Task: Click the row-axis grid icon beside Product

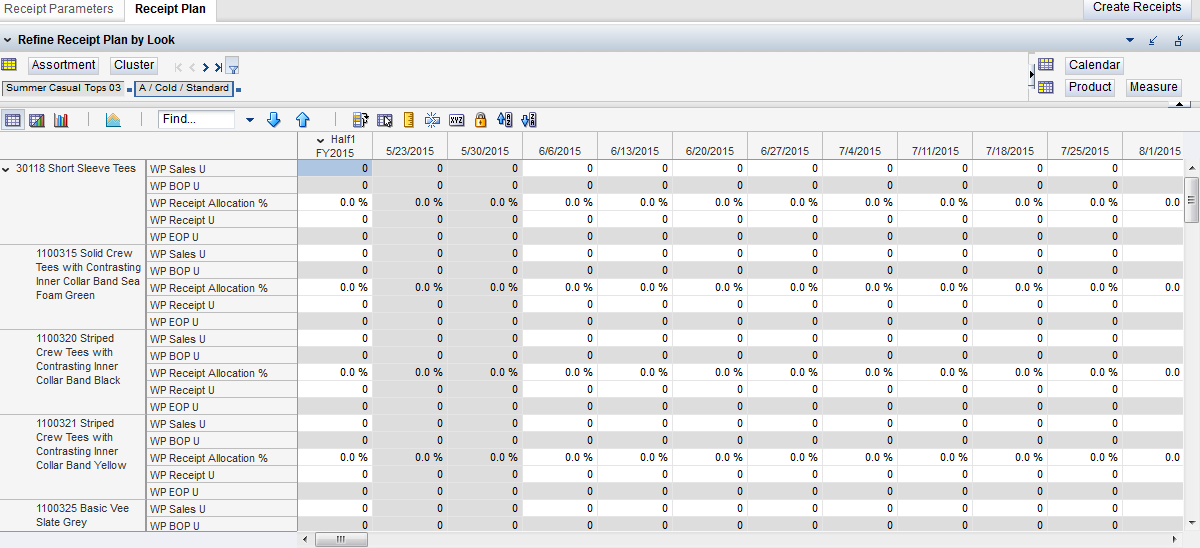Action: coord(1046,87)
